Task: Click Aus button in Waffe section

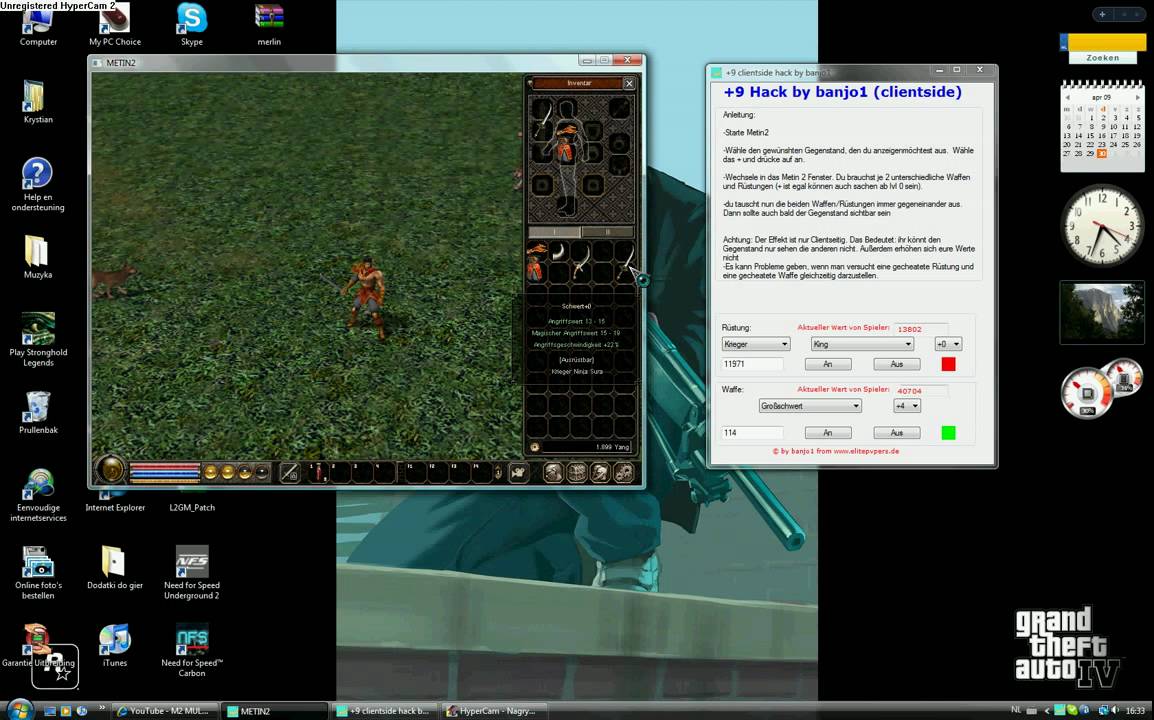Action: click(x=896, y=433)
